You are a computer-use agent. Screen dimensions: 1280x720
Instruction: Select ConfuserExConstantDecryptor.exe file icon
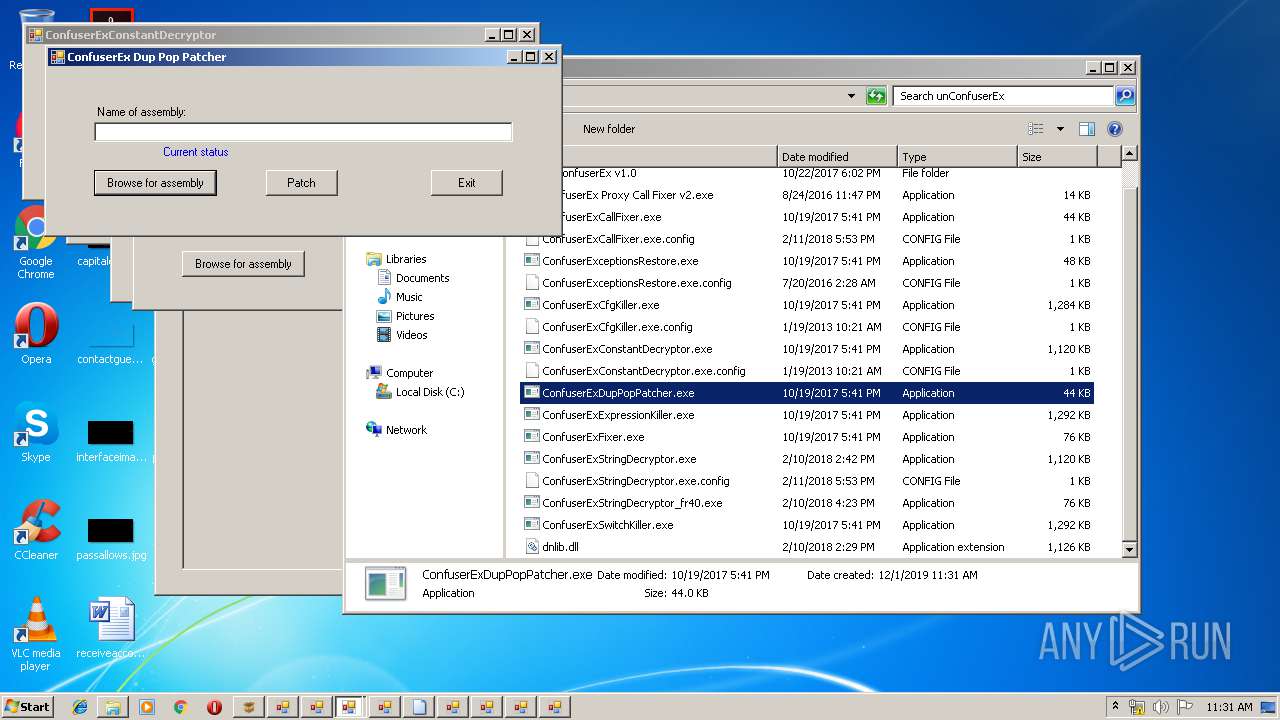(x=533, y=349)
